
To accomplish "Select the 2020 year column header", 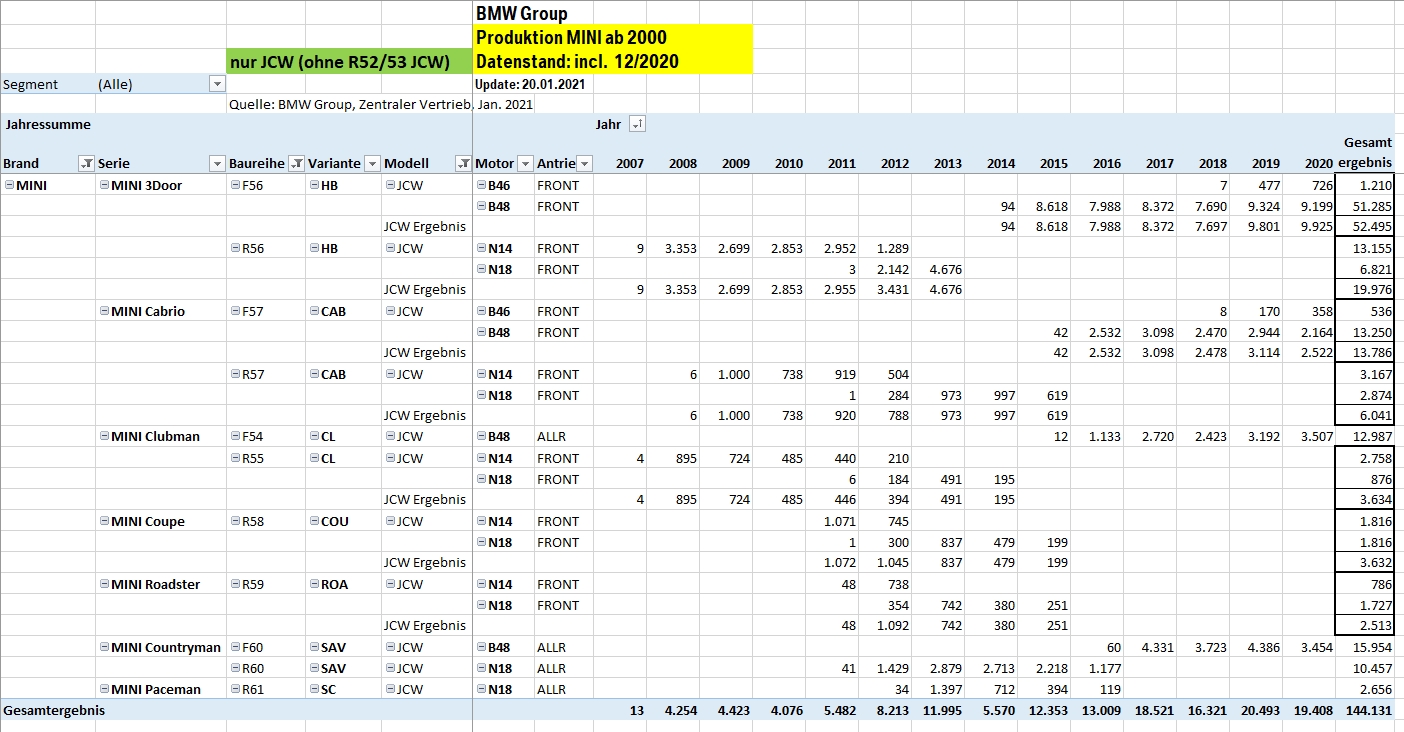I will [1319, 163].
